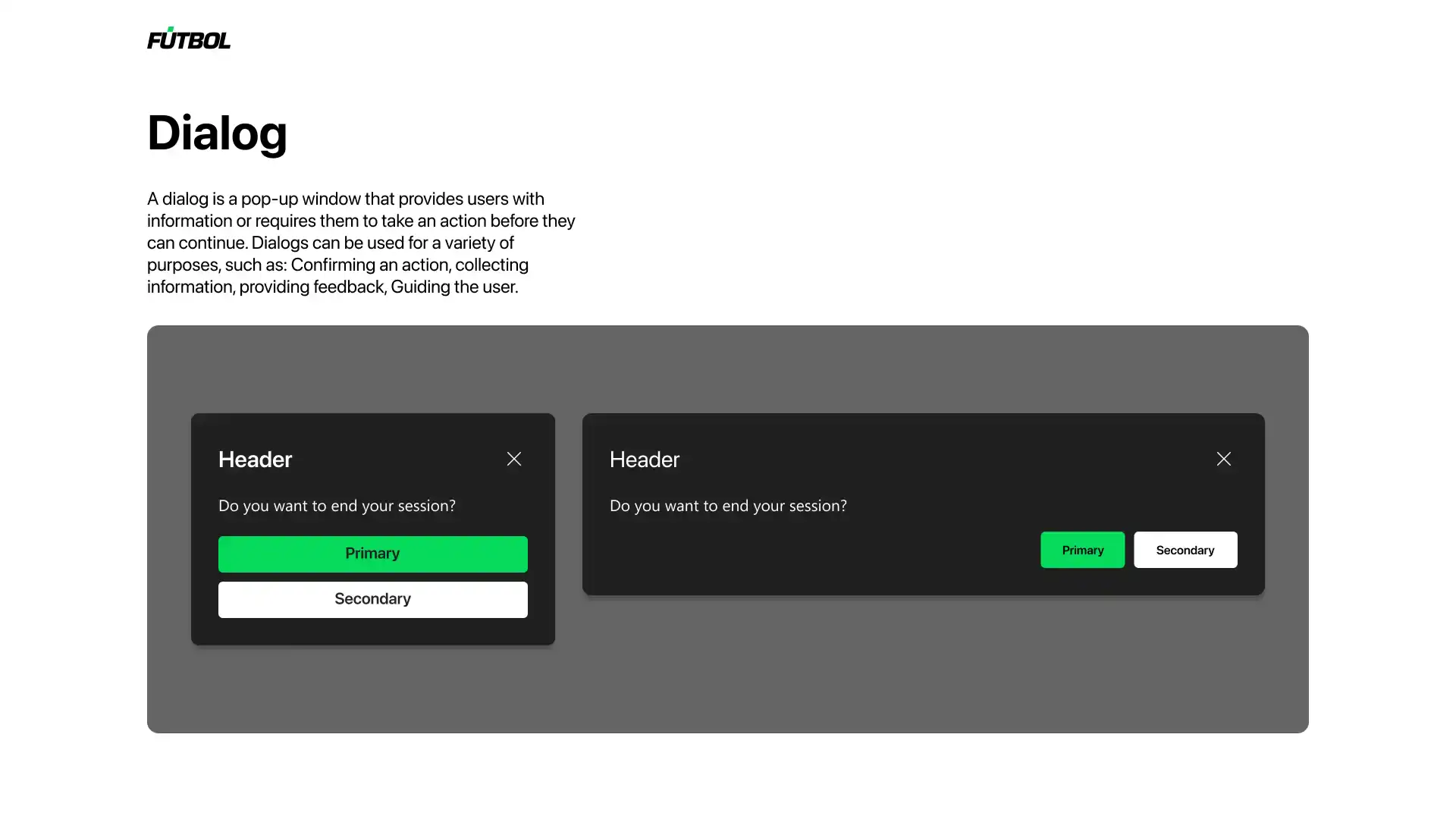Close the narrow stacked-button dialog

click(x=514, y=459)
